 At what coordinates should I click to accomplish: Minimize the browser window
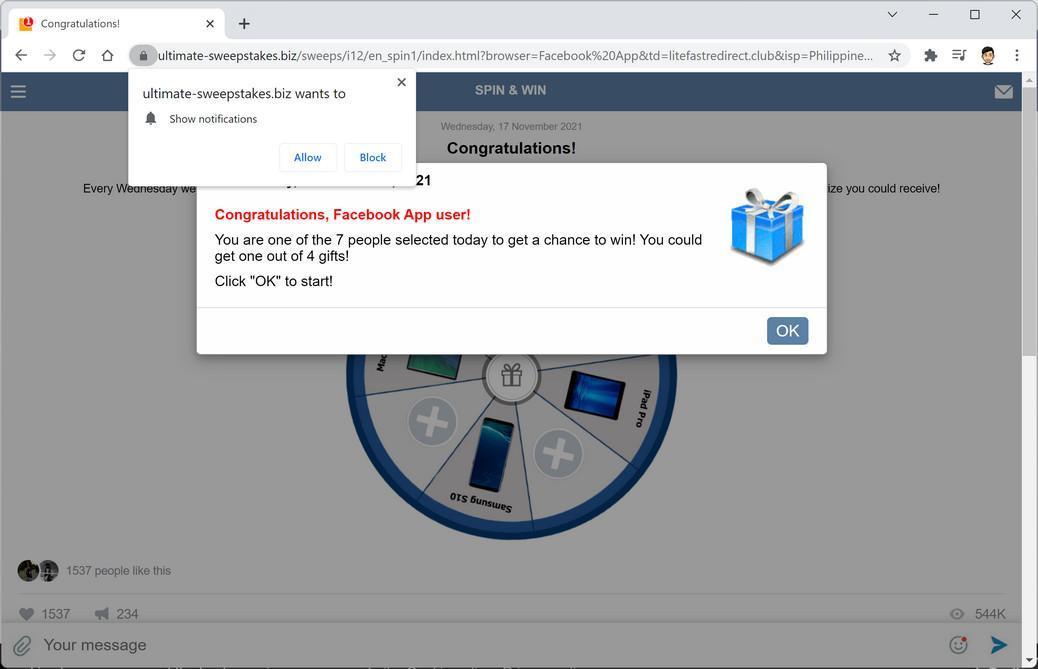click(933, 14)
